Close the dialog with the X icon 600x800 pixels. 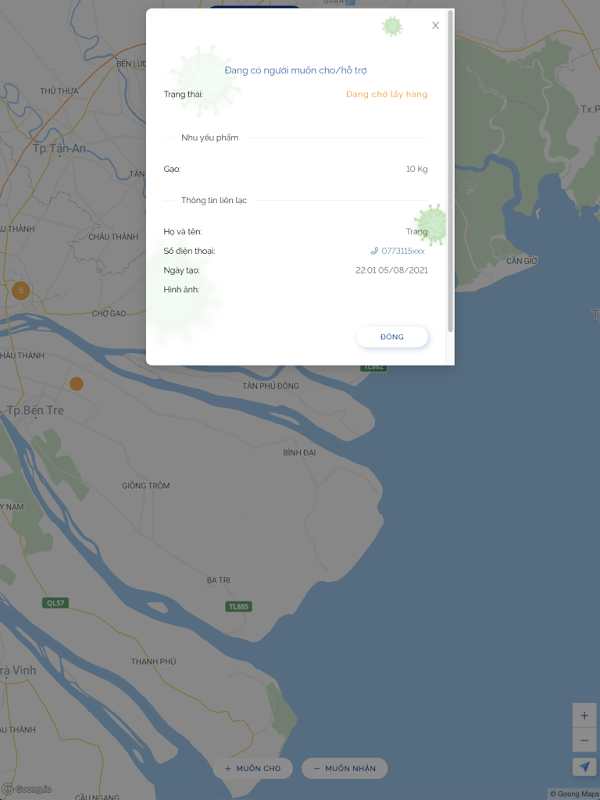(435, 26)
